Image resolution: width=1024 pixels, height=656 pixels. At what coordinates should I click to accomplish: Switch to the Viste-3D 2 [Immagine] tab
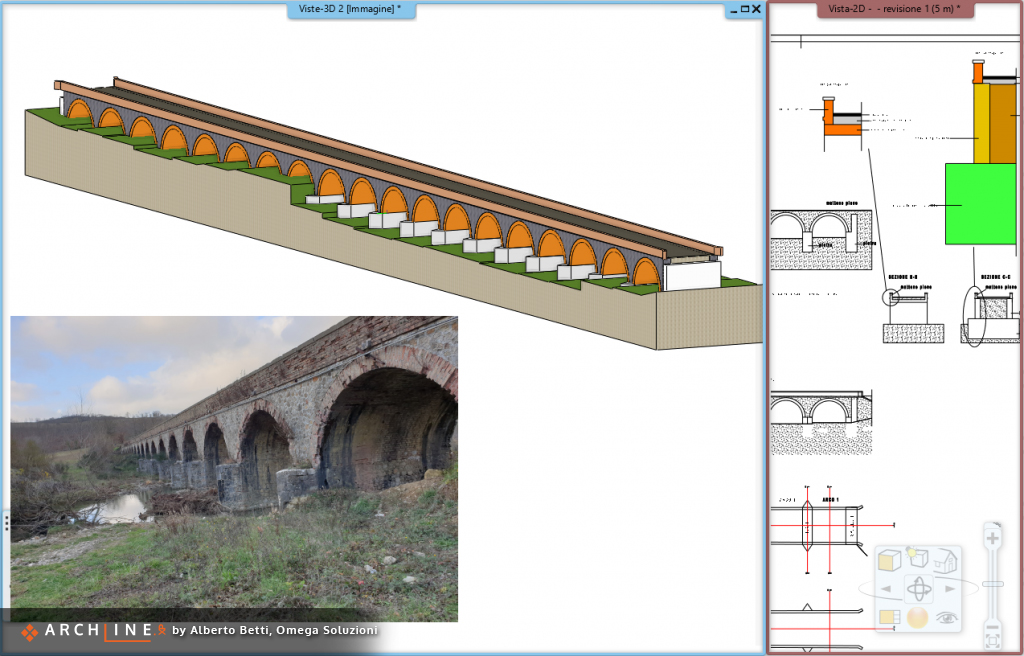(x=350, y=8)
